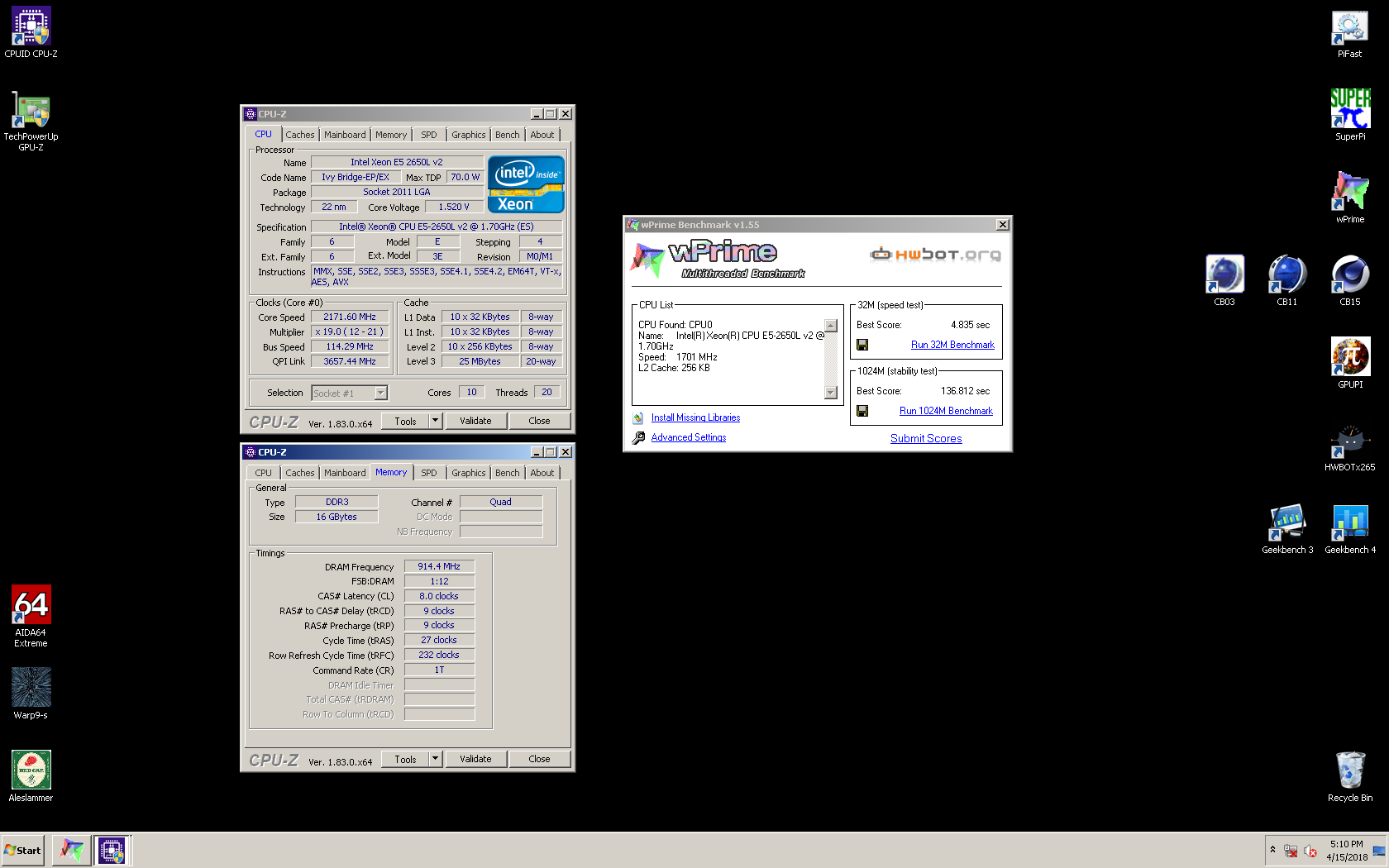Click the Submit Scores link
This screenshot has width=1389, height=868.
(926, 439)
